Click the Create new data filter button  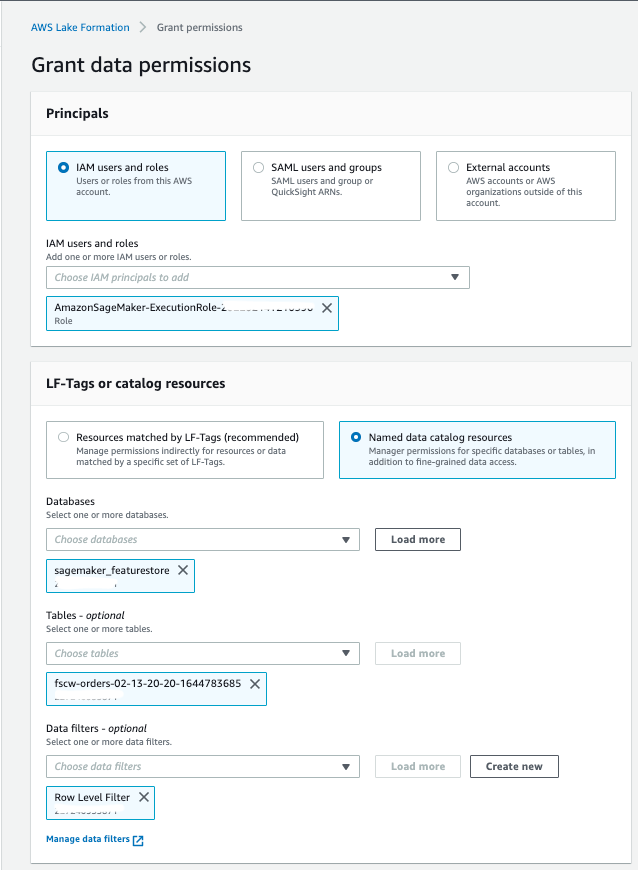click(x=514, y=767)
